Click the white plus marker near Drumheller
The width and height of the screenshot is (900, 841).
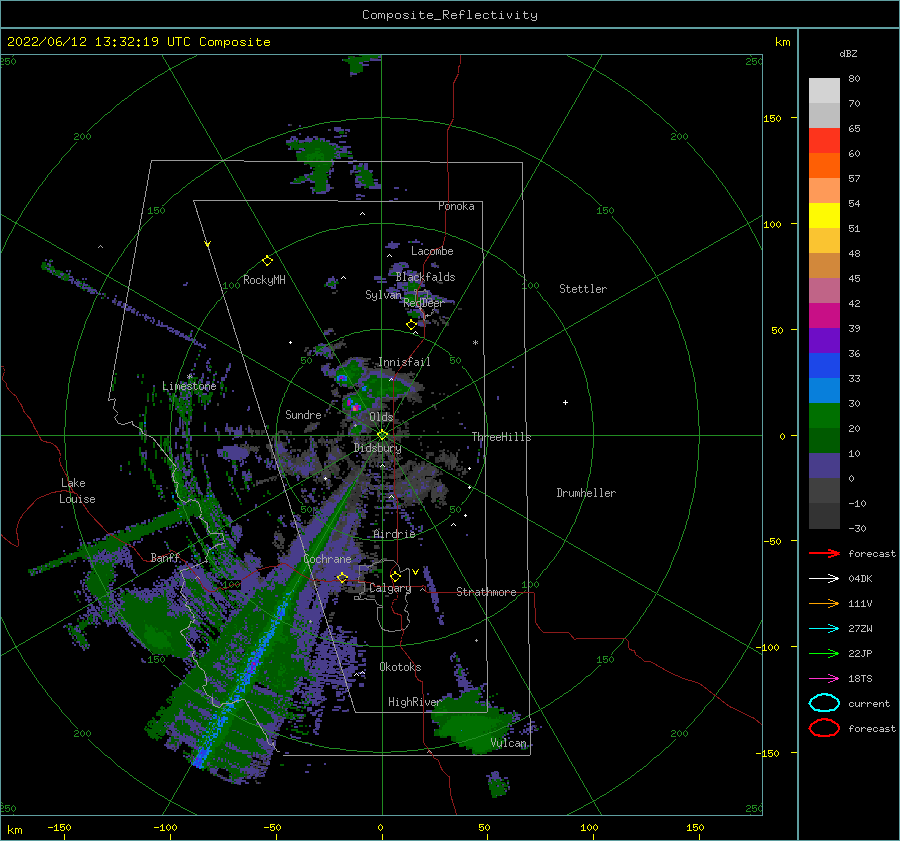565,402
